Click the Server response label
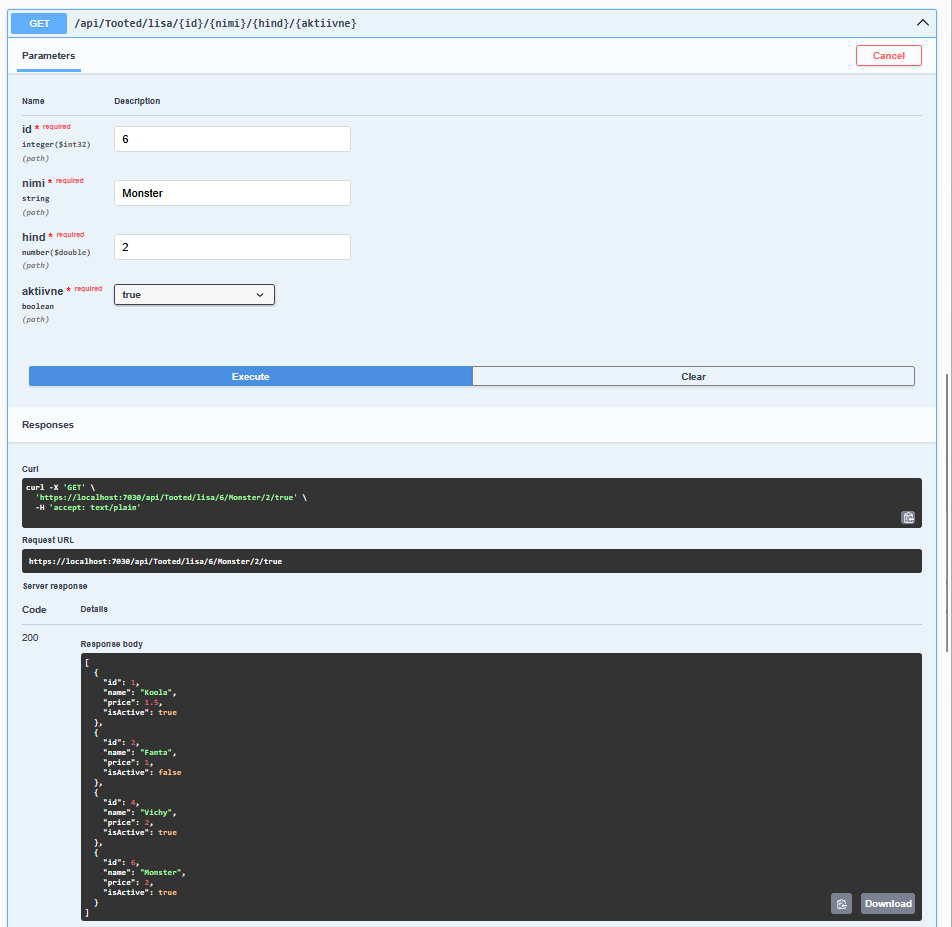The width and height of the screenshot is (952, 927). click(x=55, y=586)
